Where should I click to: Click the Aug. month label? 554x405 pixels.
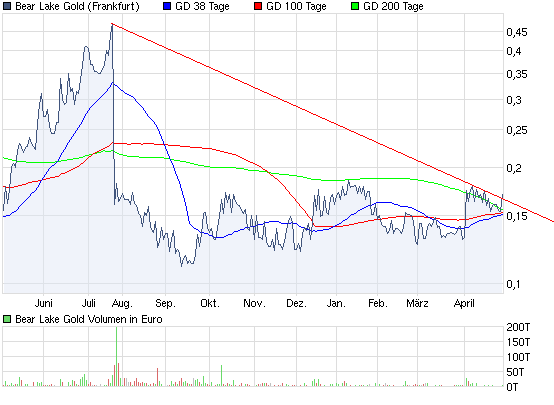coord(122,304)
